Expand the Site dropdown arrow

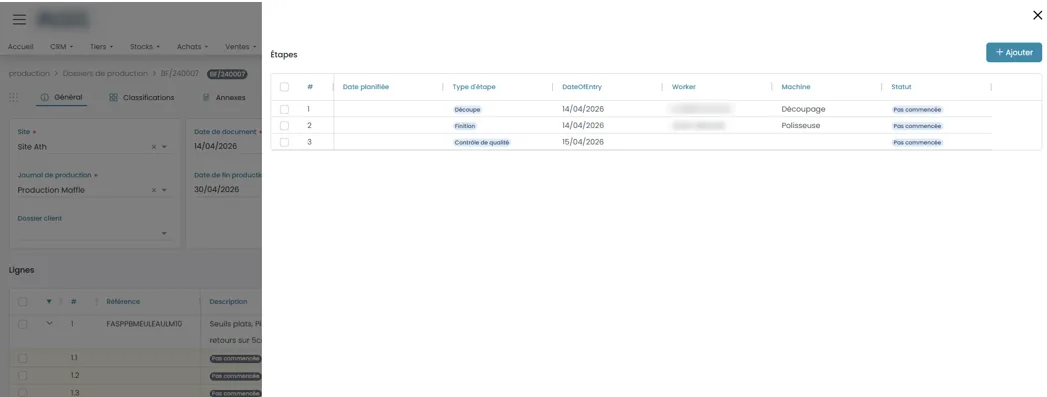click(x=164, y=147)
